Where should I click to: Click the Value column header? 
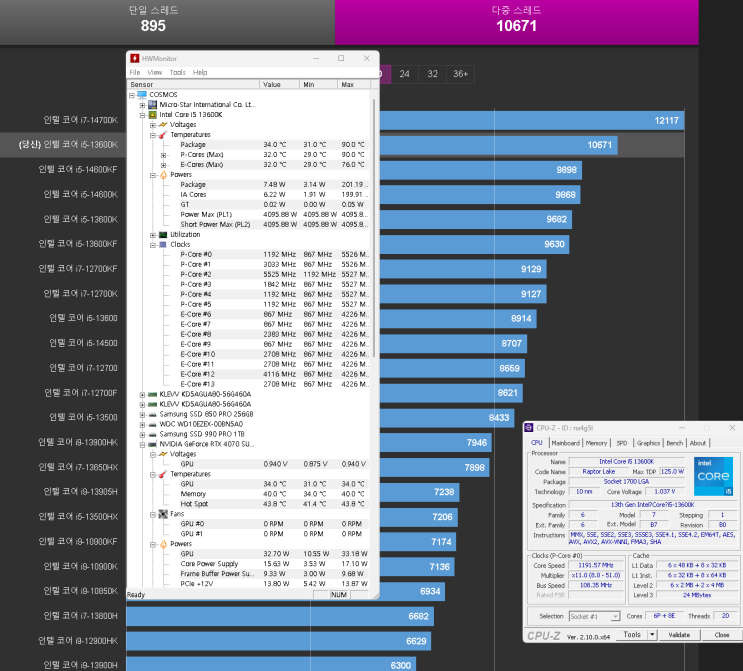(x=280, y=84)
